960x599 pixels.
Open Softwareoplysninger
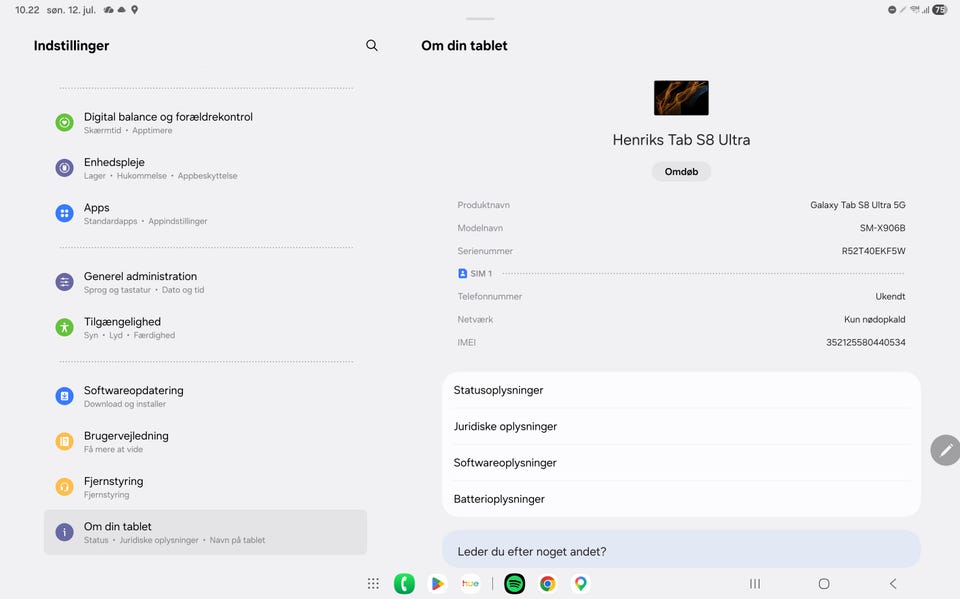681,462
